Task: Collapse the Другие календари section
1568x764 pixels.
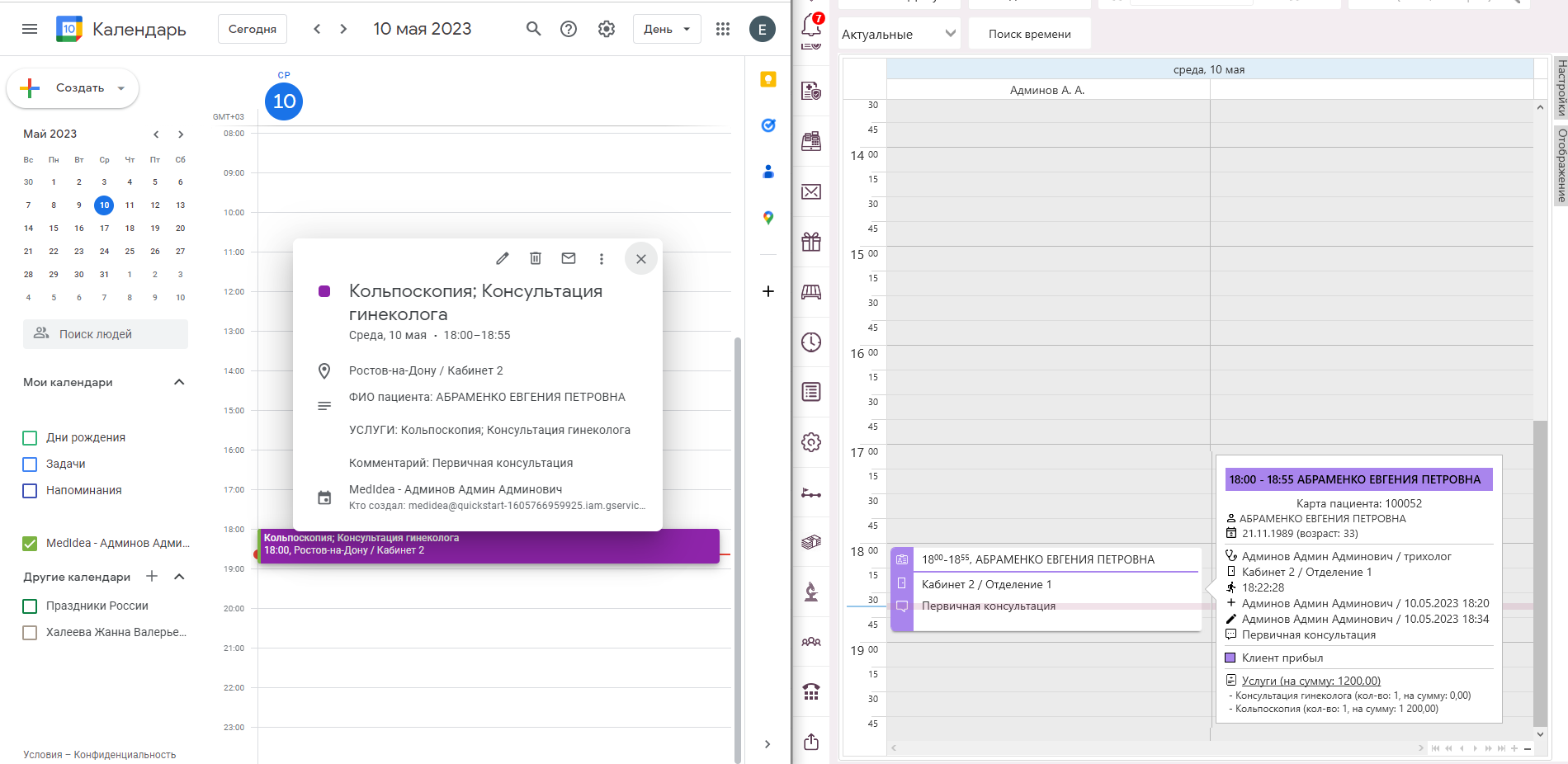Action: pyautogui.click(x=179, y=577)
